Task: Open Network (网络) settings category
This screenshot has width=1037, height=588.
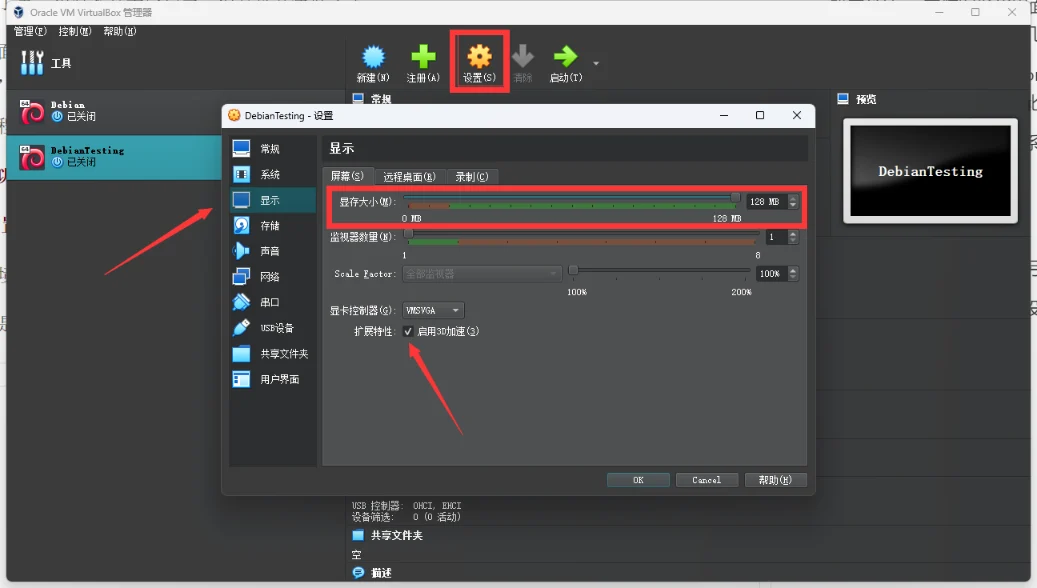Action: [x=272, y=276]
